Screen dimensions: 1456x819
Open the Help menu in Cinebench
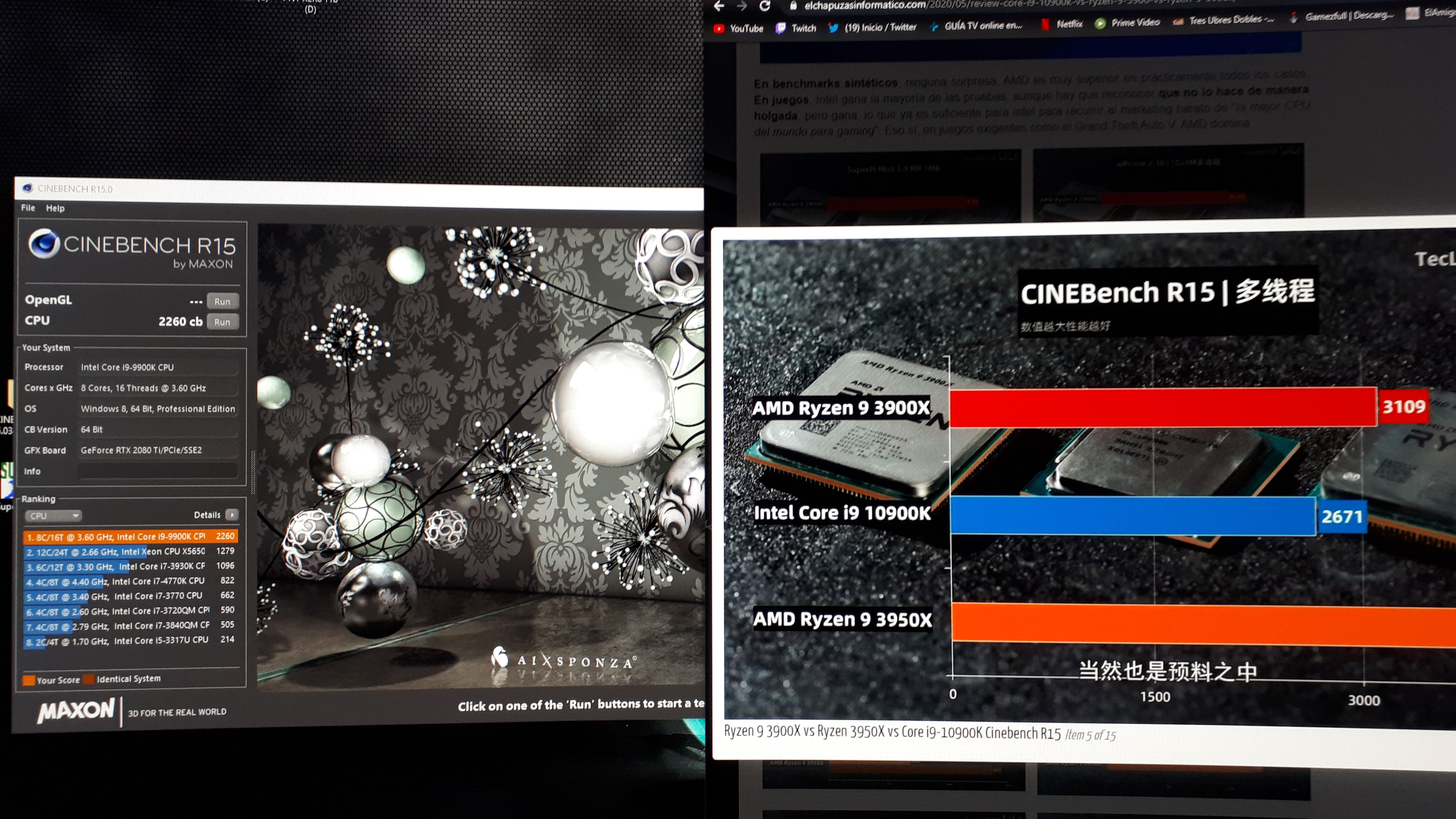click(55, 208)
